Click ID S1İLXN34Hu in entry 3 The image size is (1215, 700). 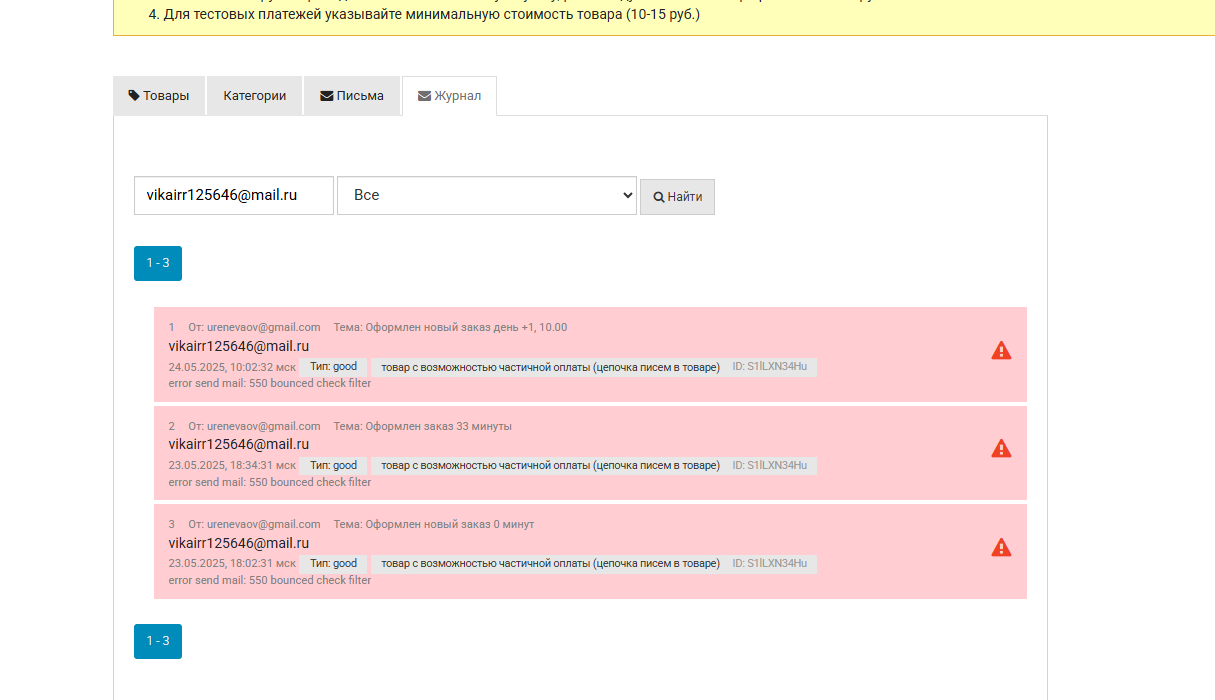click(770, 564)
